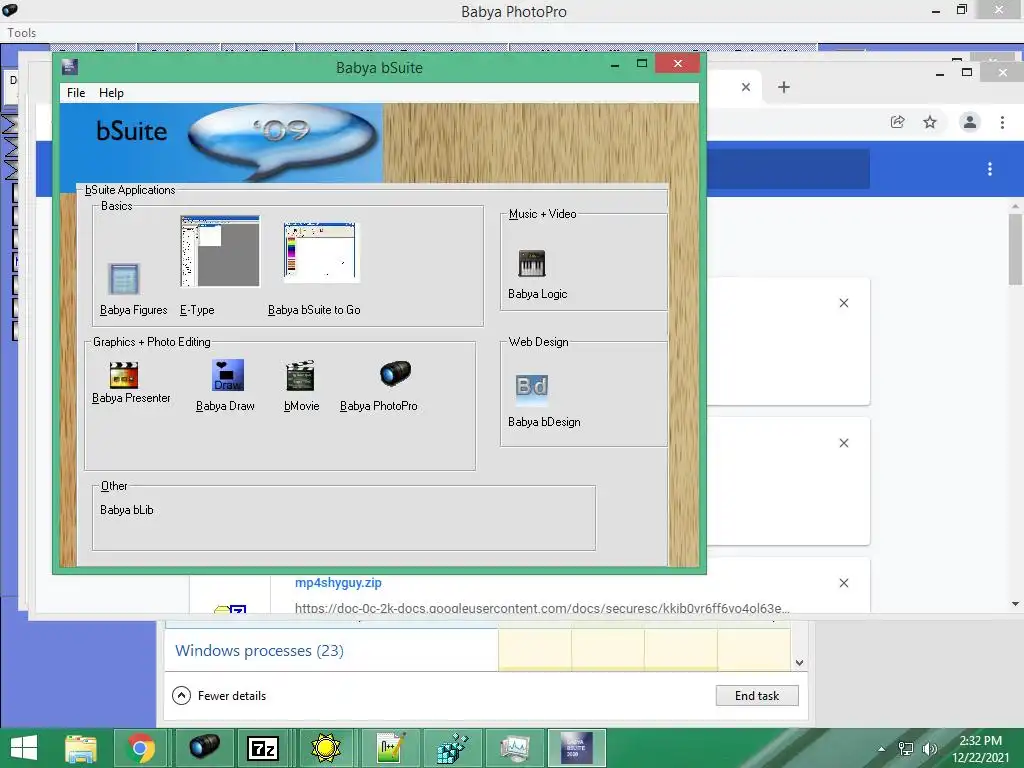1024x768 pixels.
Task: Click Babya bSuite to Go label
Action: [314, 310]
